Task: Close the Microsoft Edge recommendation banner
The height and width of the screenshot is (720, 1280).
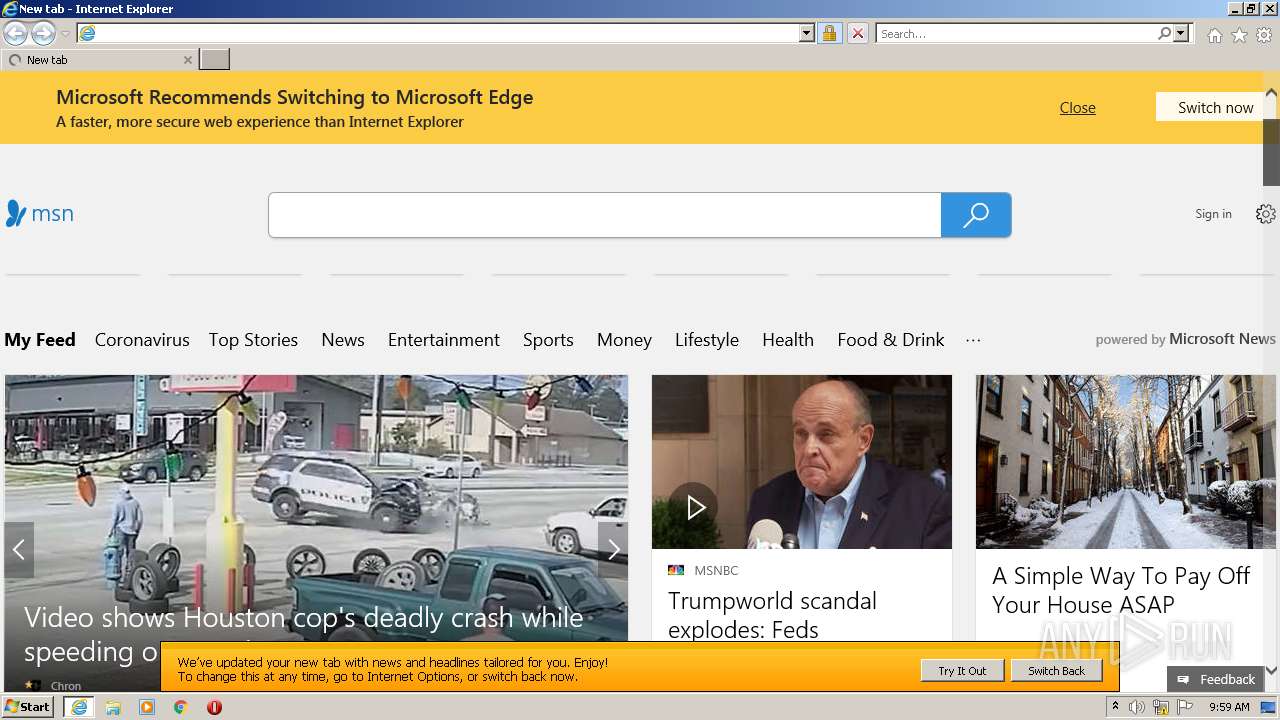Action: 1077,107
